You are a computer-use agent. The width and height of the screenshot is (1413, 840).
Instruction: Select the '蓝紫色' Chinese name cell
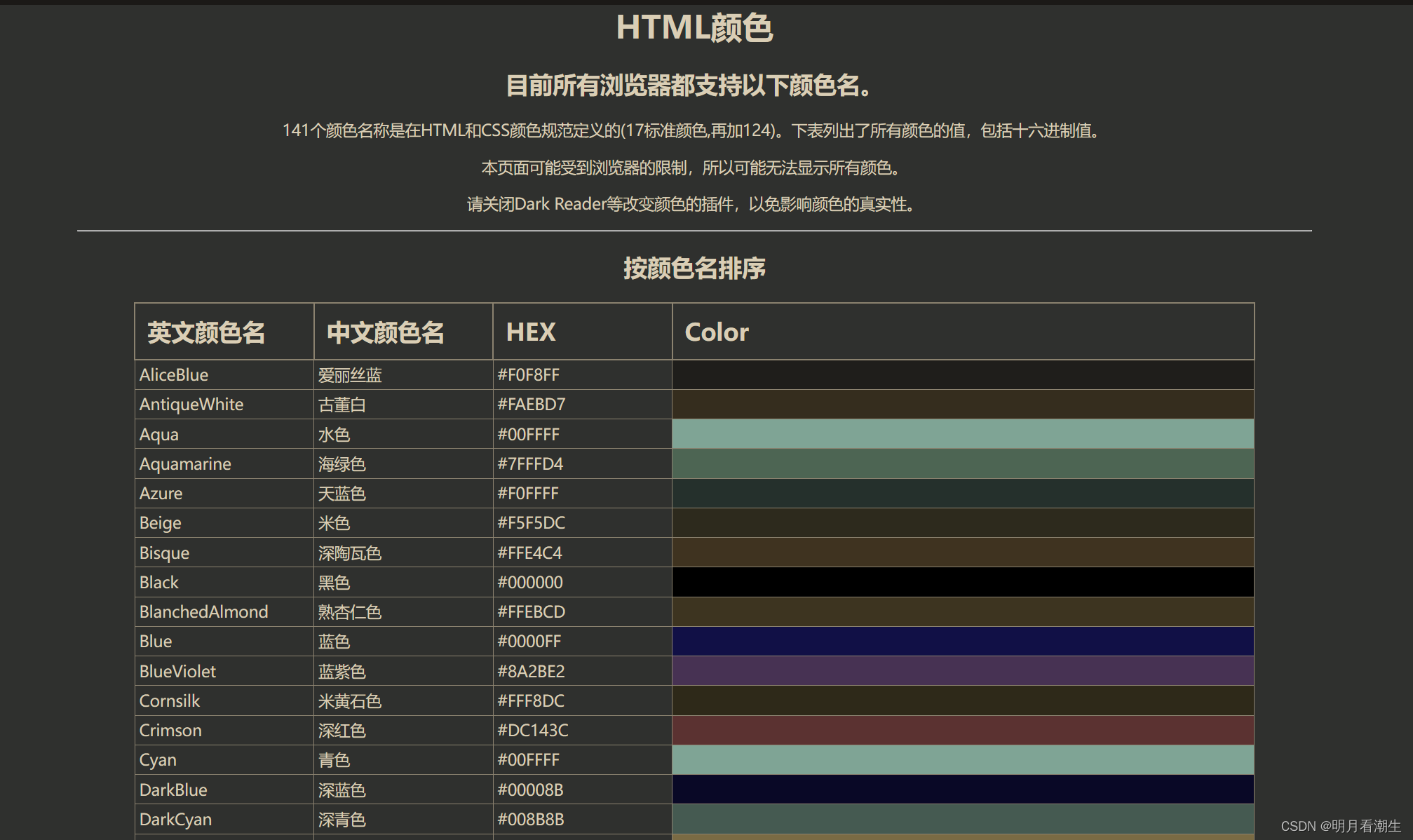(x=403, y=671)
